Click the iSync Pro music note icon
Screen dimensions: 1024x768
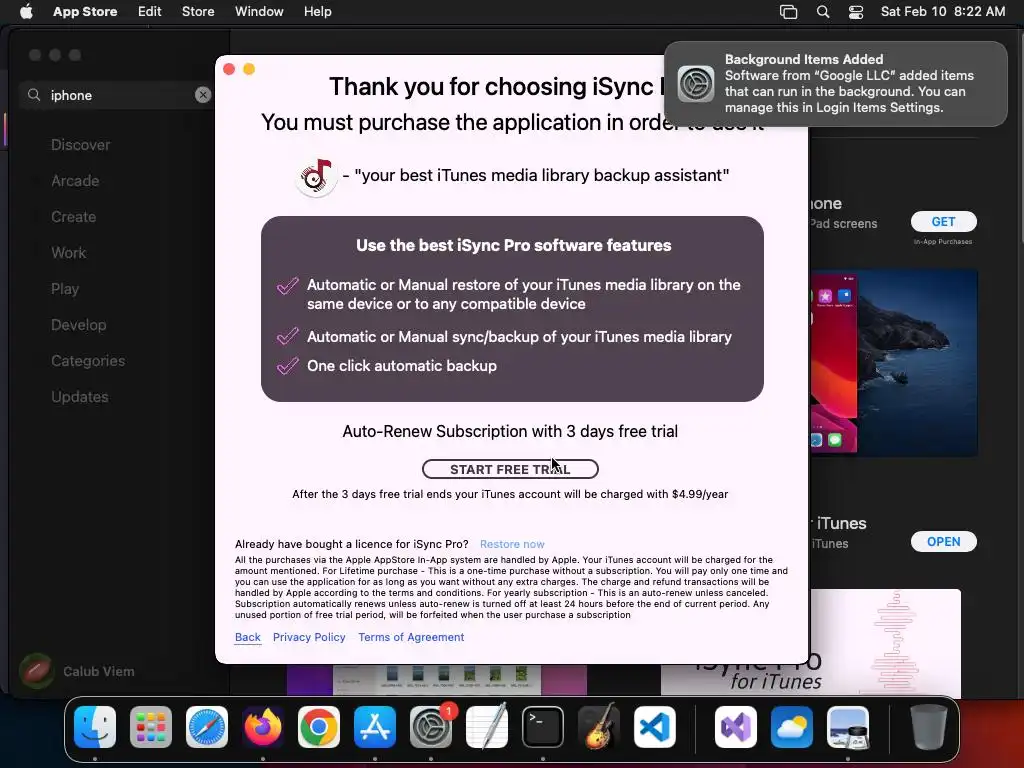[x=316, y=176]
